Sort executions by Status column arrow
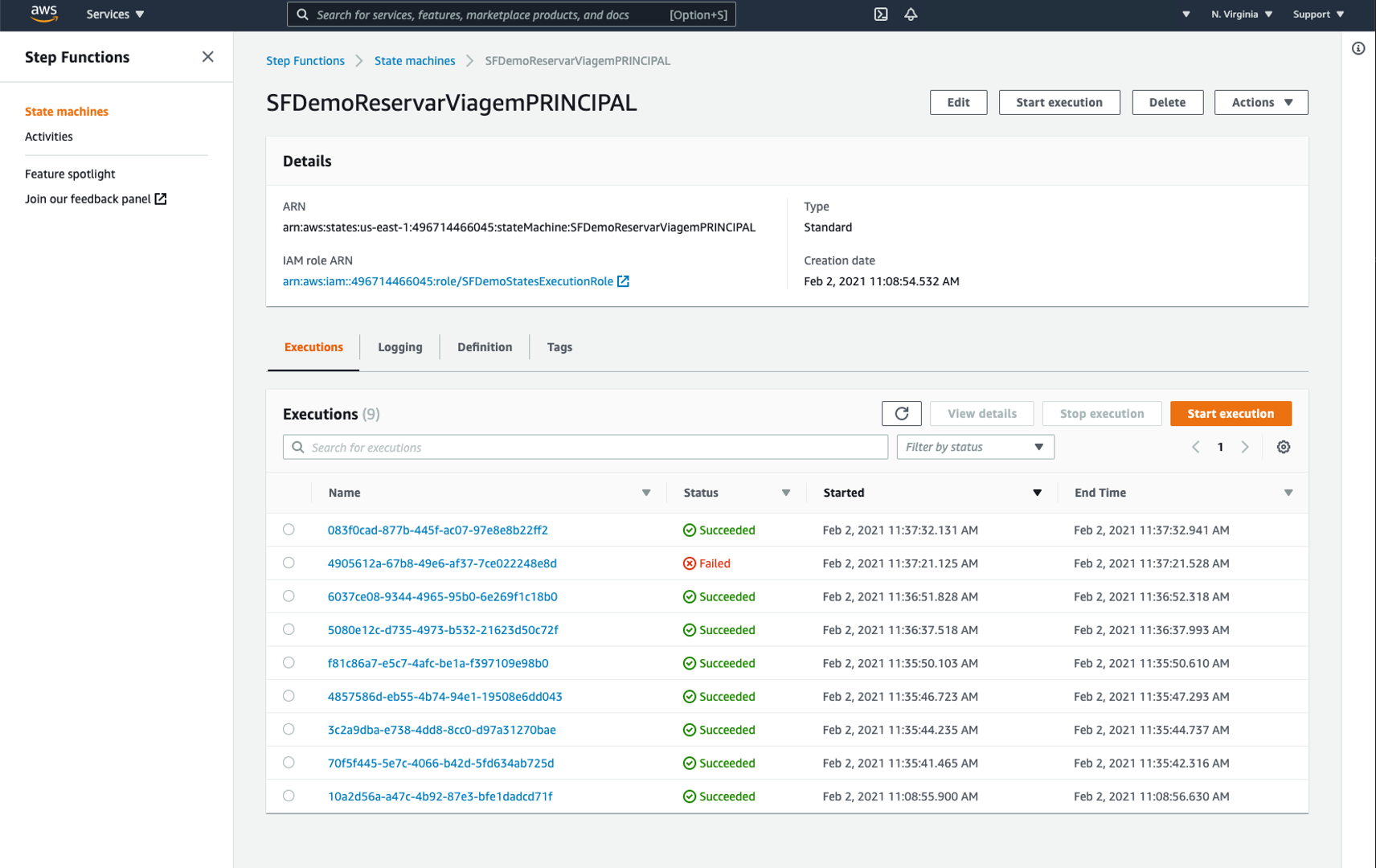 pyautogui.click(x=786, y=493)
